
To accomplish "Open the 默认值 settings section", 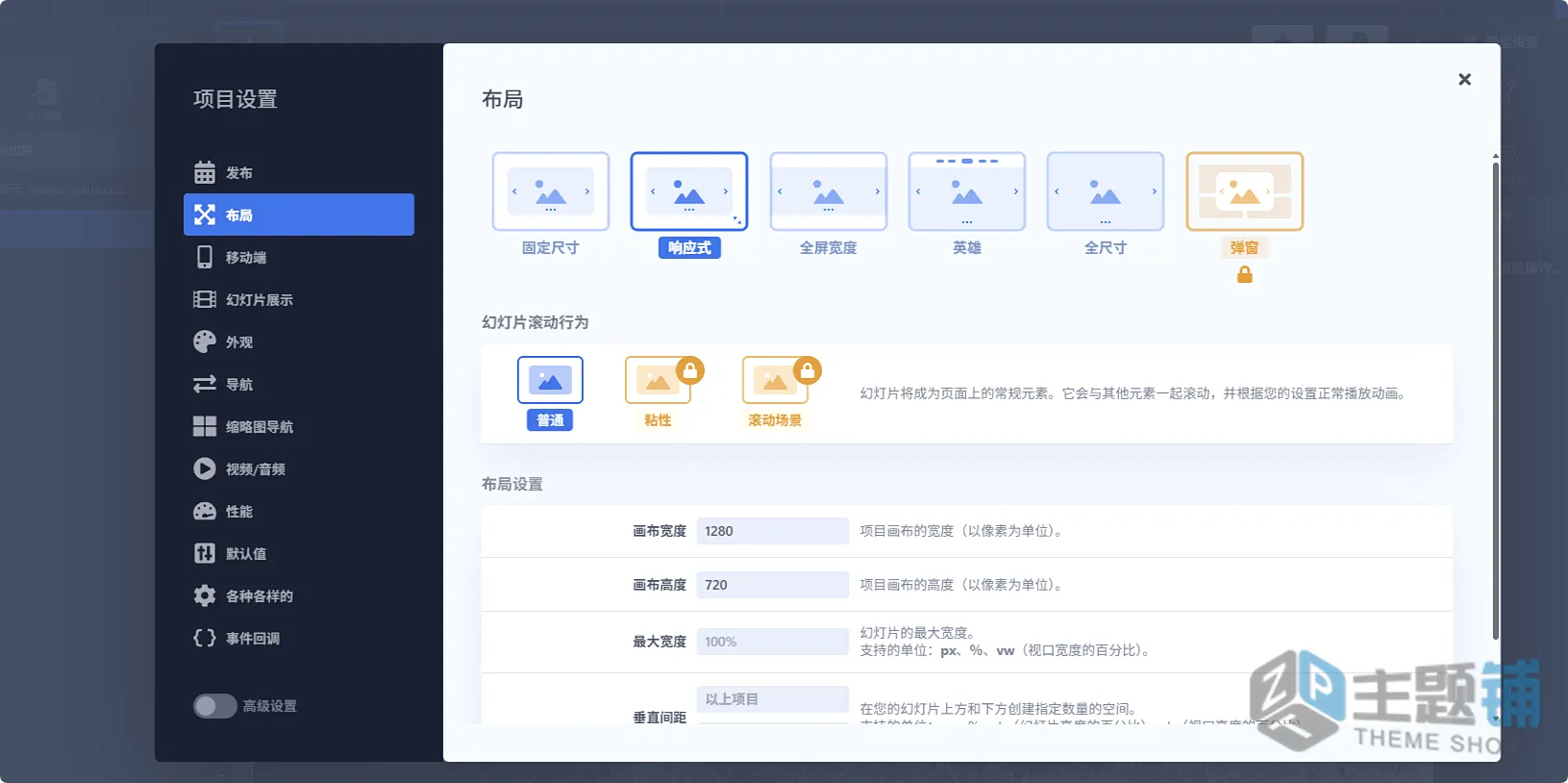I will coord(299,553).
